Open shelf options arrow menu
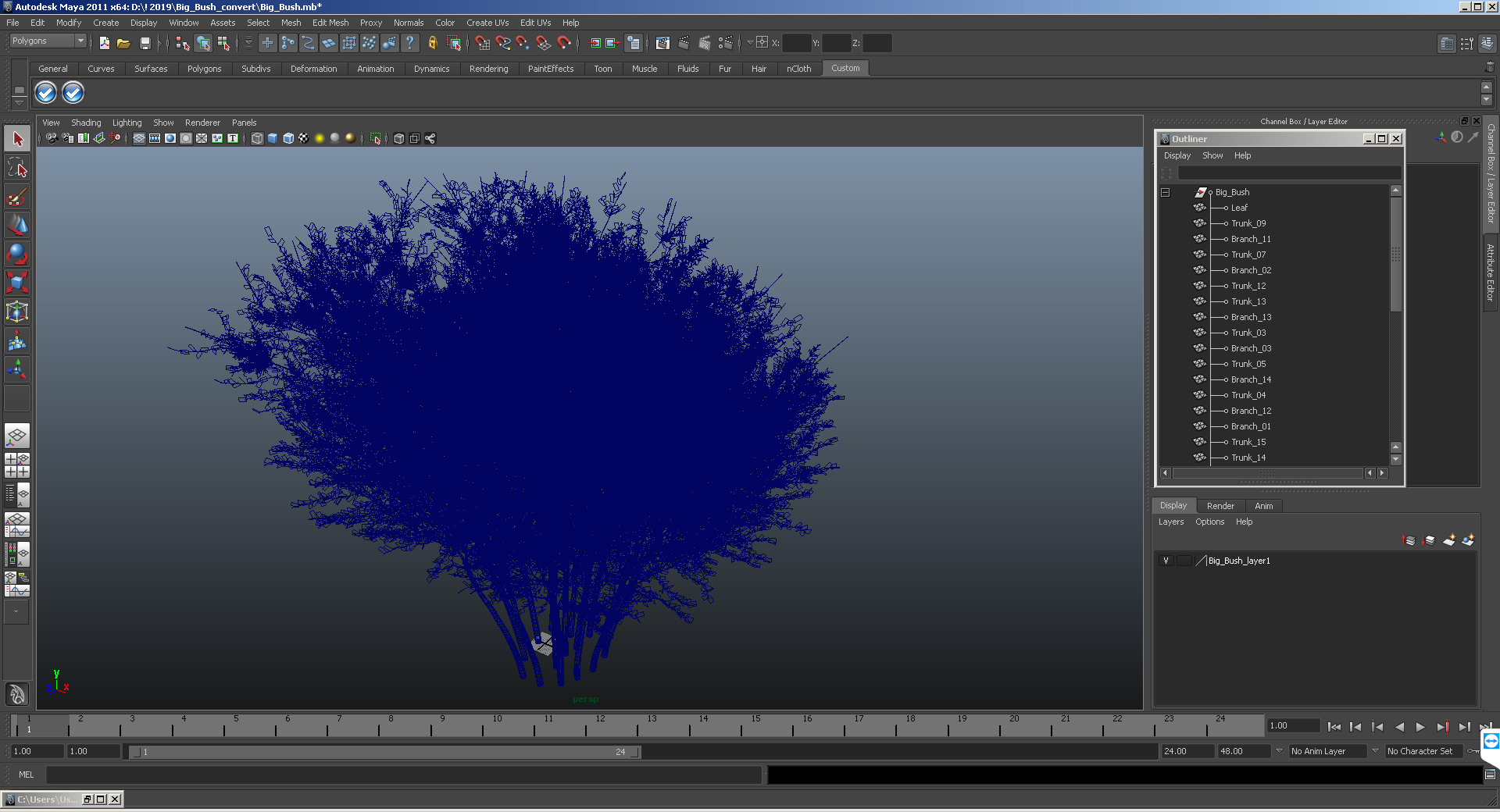Screen dimensions: 1500x812 click(x=20, y=103)
